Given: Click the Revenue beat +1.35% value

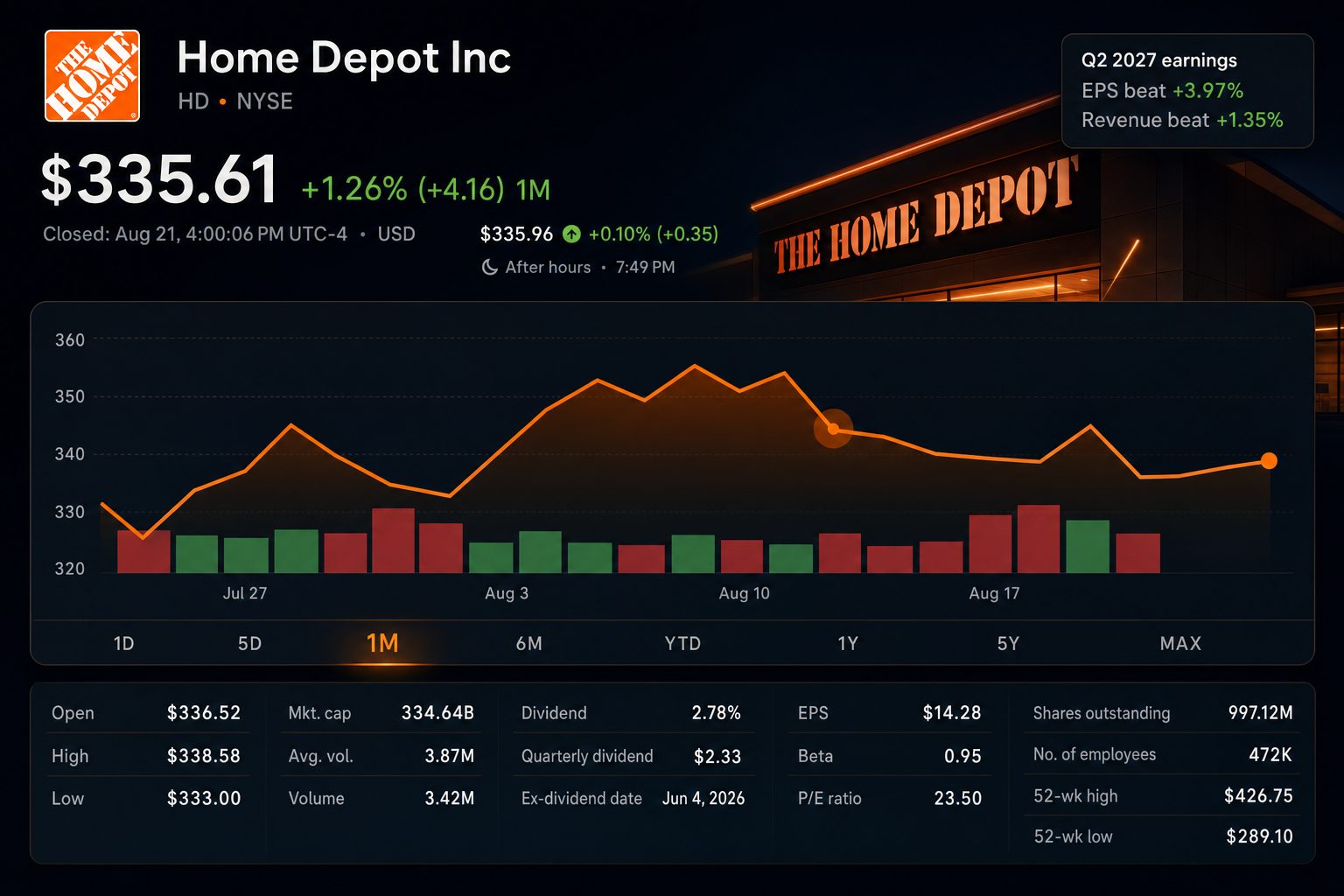Looking at the screenshot, I should [x=1249, y=120].
